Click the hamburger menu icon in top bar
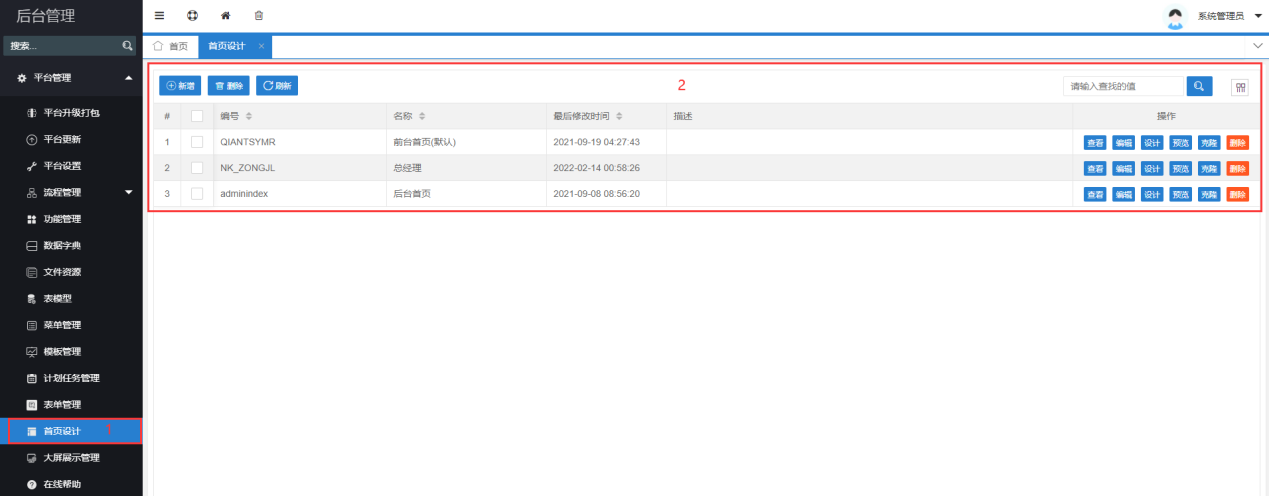This screenshot has height=496, width=1269. click(159, 15)
